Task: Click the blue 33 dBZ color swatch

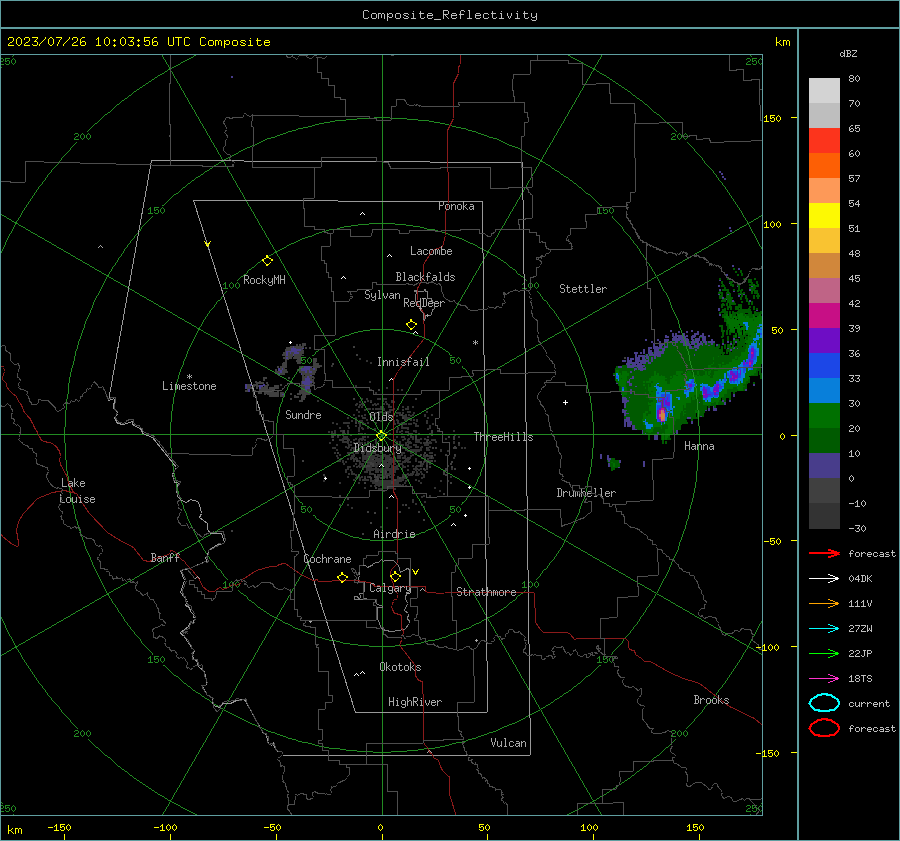Action: [x=824, y=366]
